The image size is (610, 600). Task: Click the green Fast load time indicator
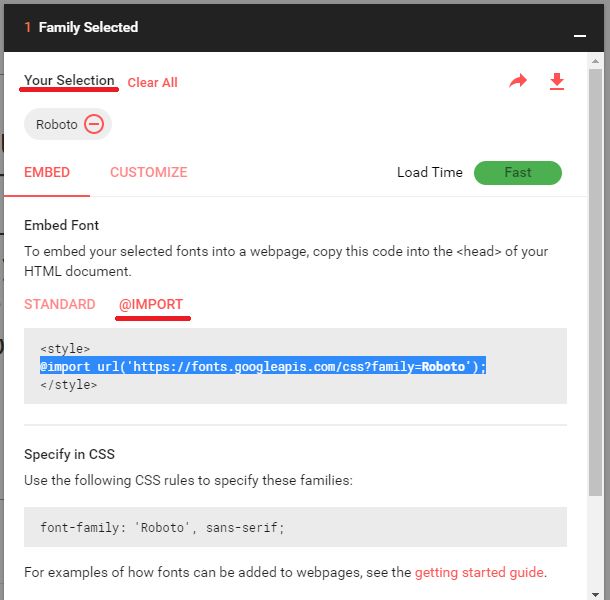point(518,172)
